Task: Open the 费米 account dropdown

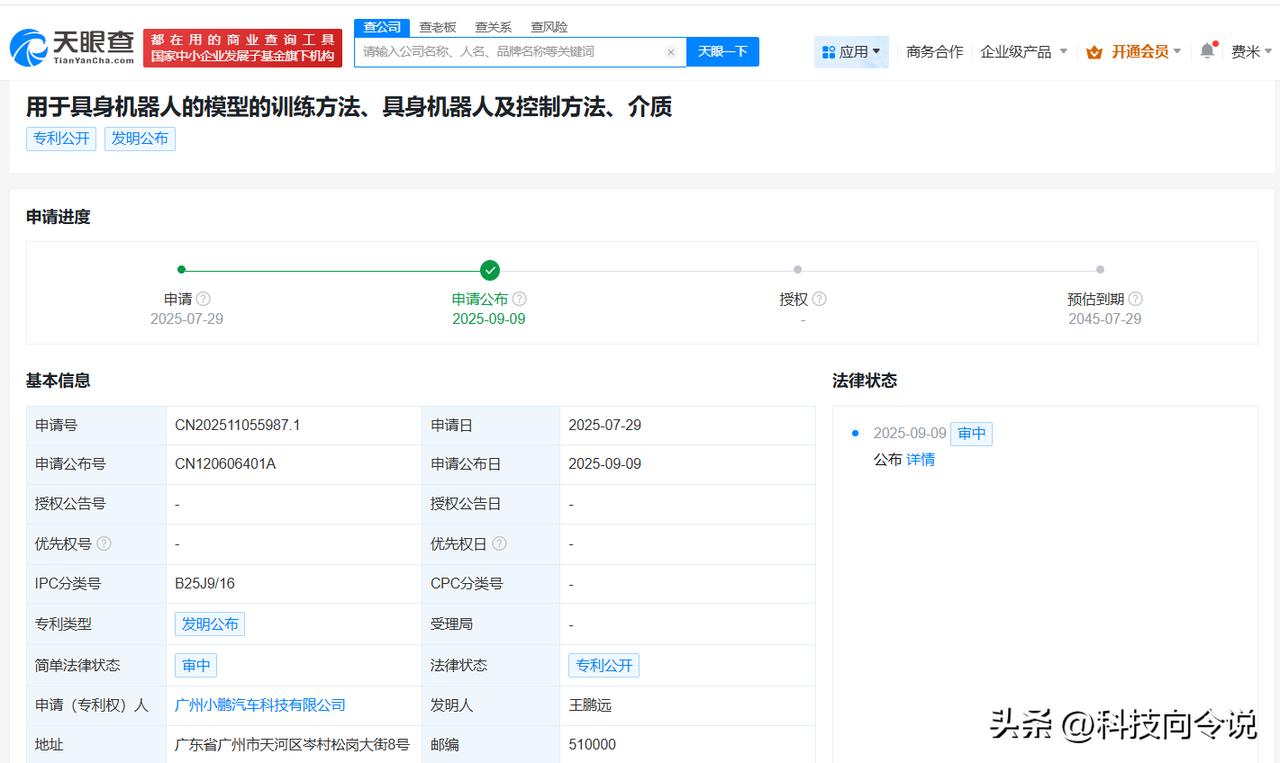Action: point(1252,52)
